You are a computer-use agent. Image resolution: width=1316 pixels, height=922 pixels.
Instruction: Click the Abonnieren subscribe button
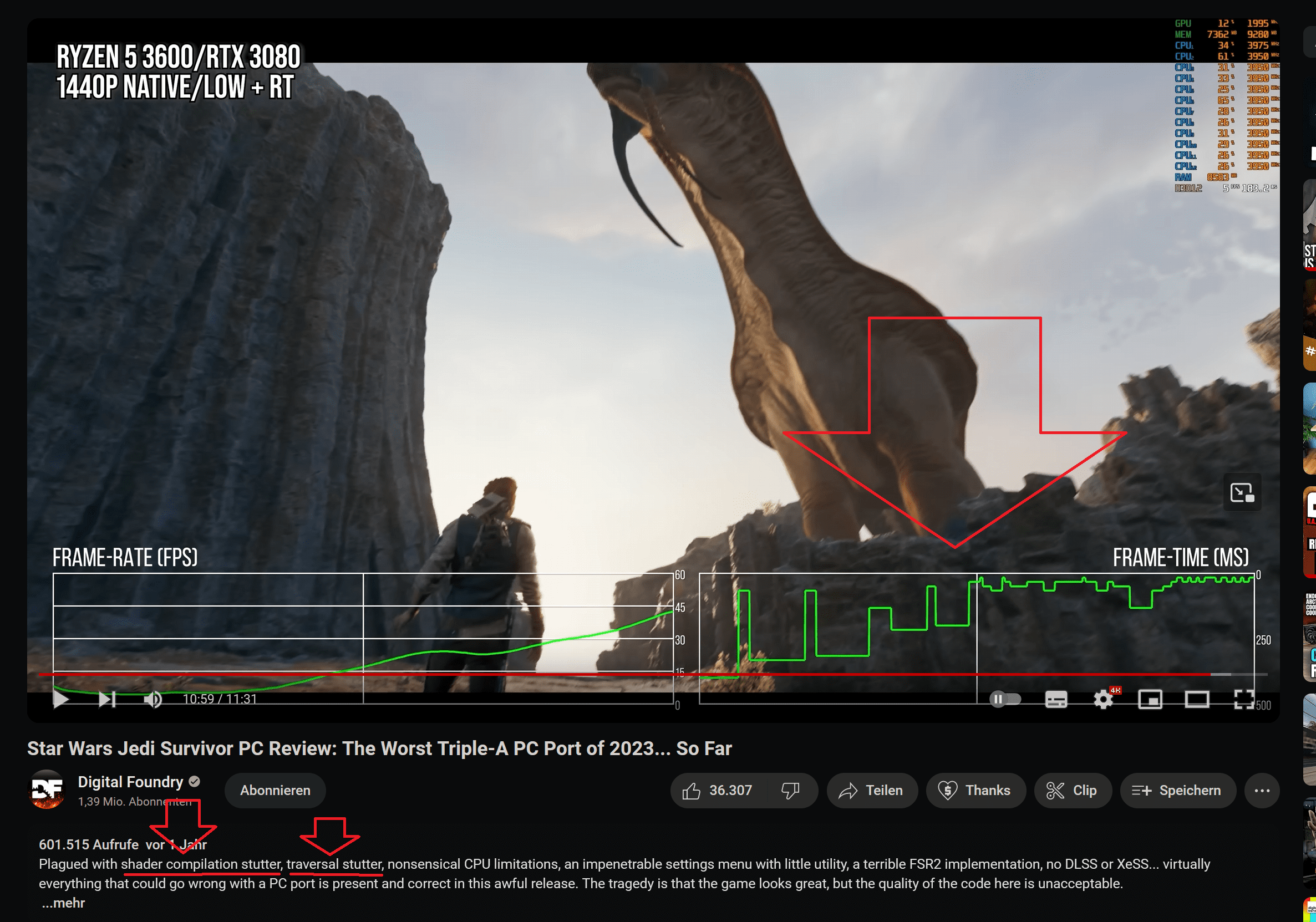tap(275, 790)
